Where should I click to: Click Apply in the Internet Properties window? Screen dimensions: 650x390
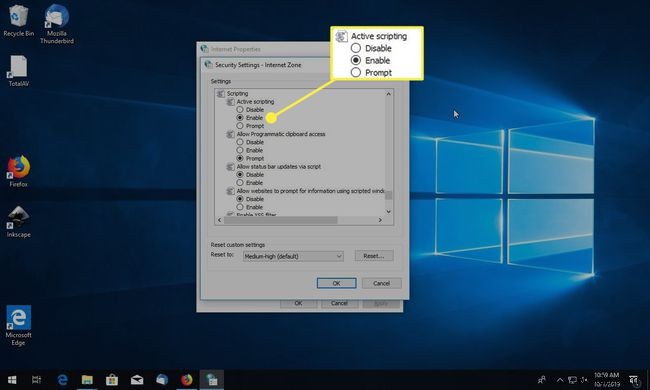tap(381, 303)
